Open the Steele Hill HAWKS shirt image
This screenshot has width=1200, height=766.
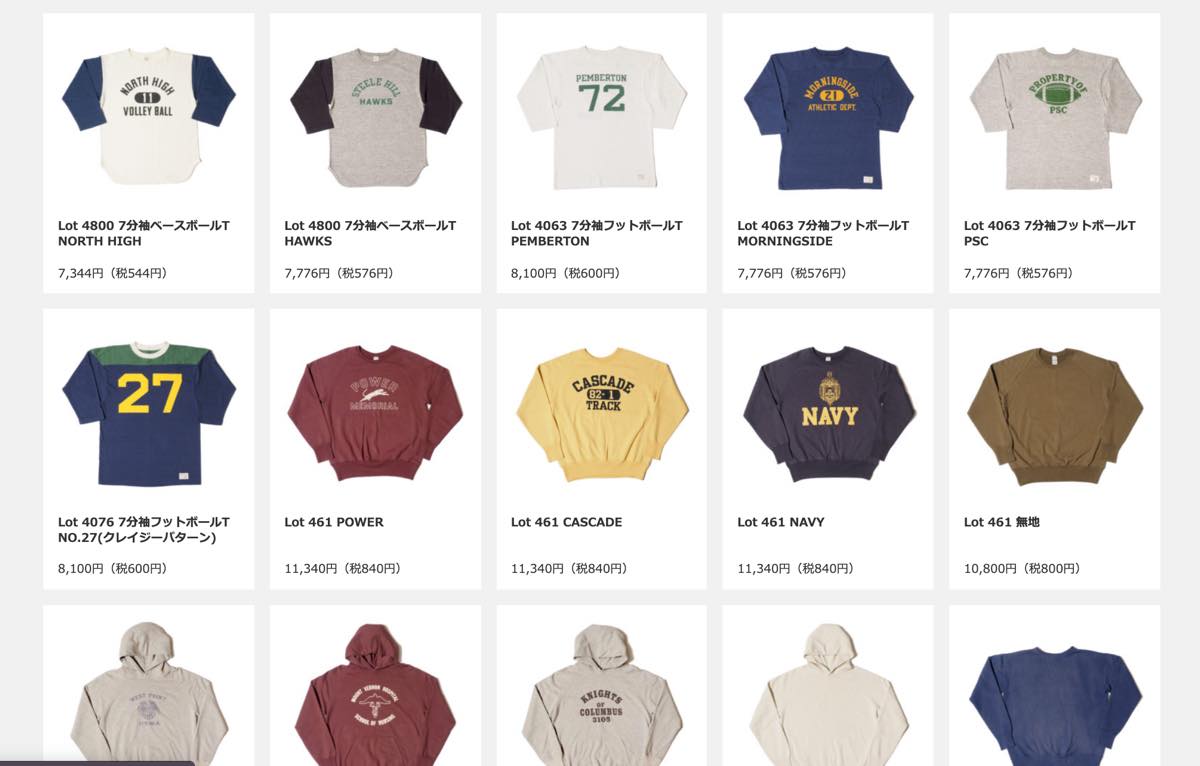(375, 115)
